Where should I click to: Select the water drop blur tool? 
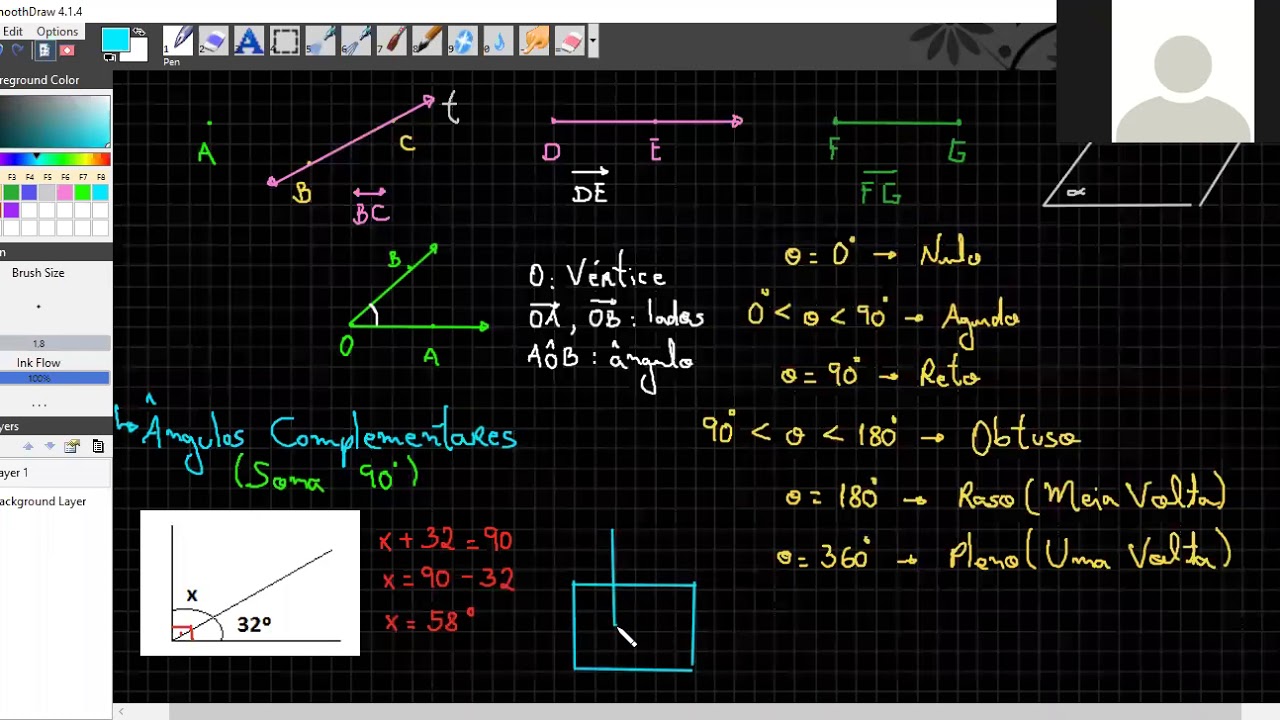tap(498, 41)
